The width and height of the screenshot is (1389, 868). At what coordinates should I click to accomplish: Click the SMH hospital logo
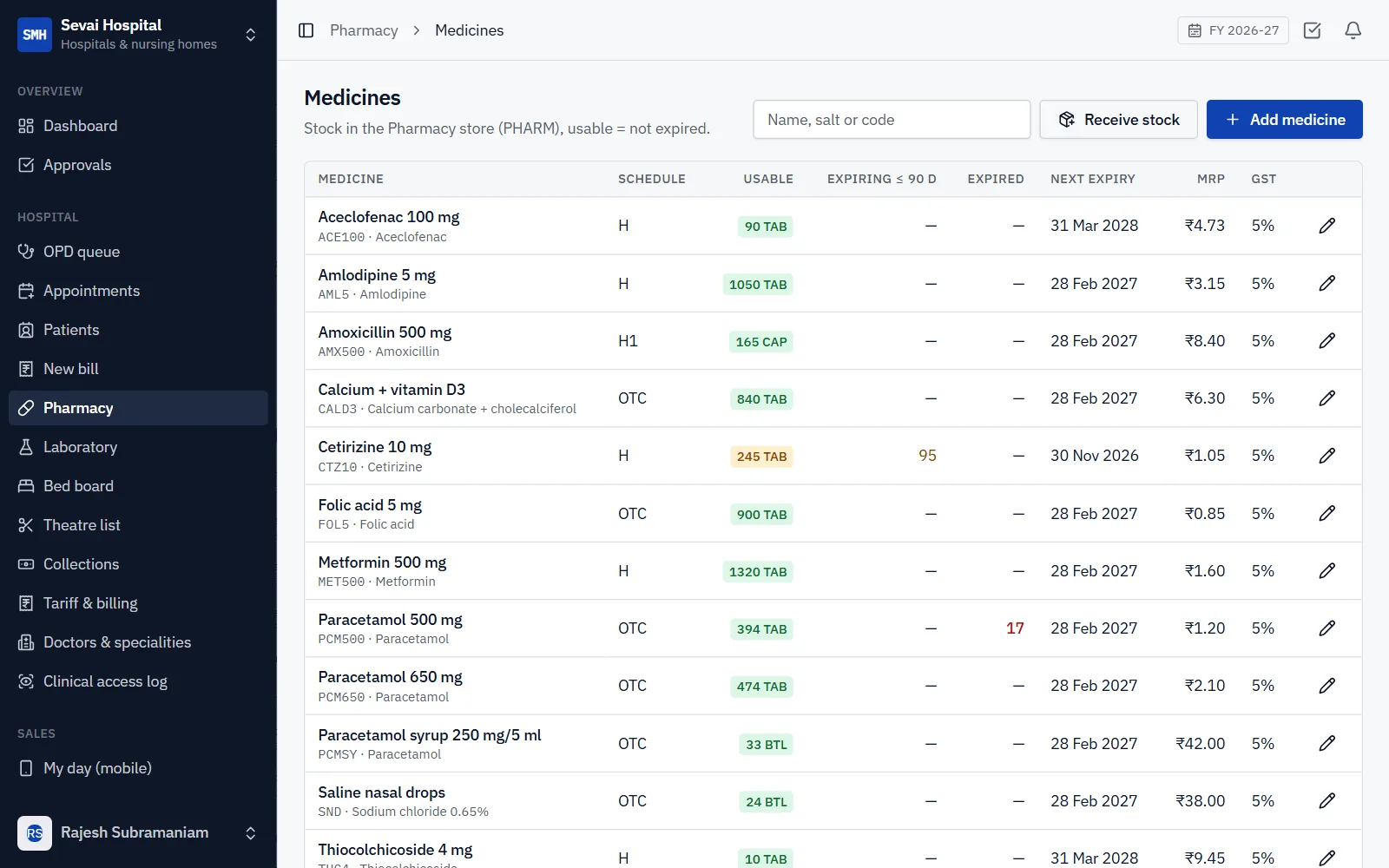[35, 35]
